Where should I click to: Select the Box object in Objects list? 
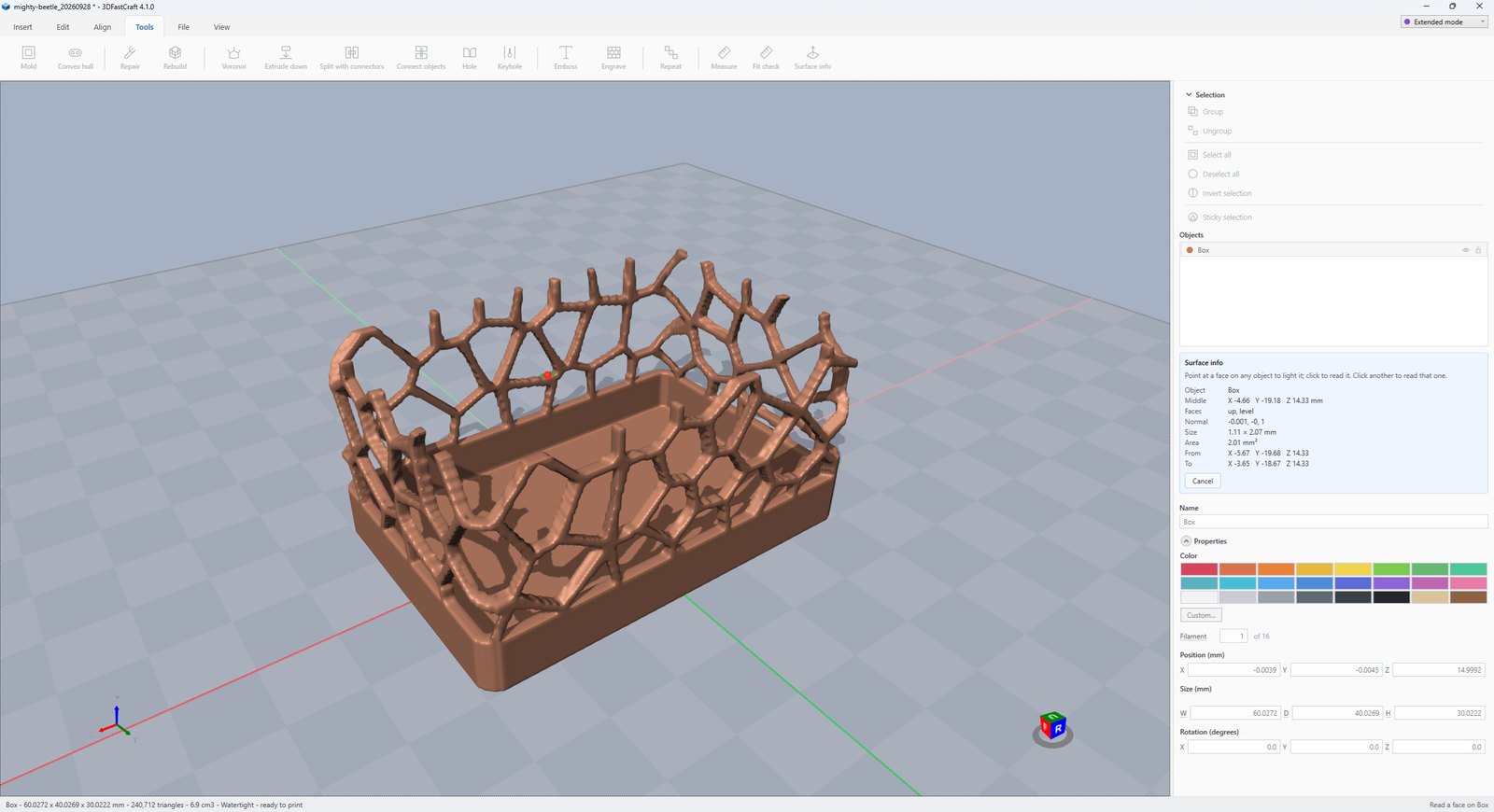point(1333,250)
